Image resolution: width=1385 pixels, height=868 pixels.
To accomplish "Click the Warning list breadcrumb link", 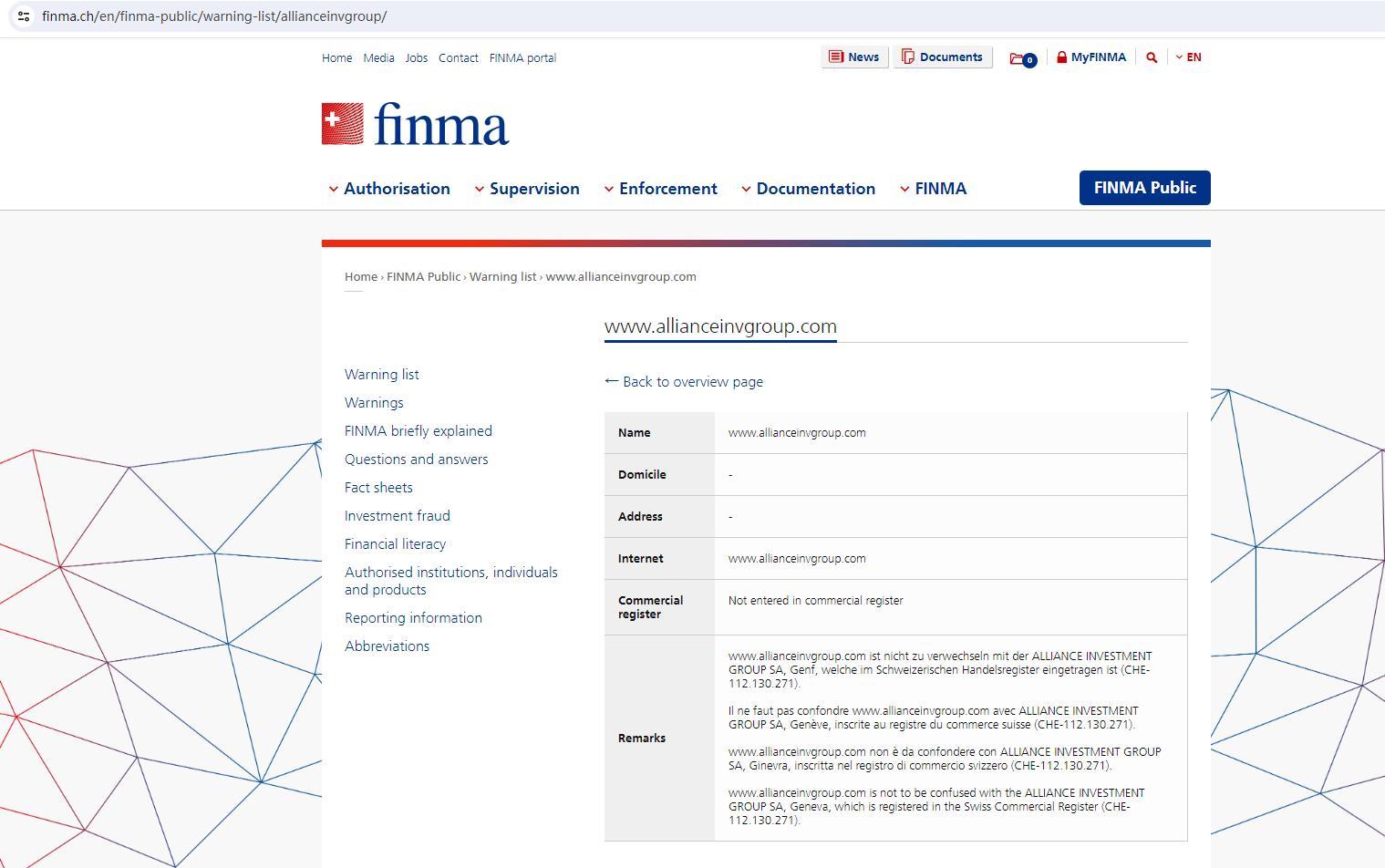I will [x=502, y=277].
